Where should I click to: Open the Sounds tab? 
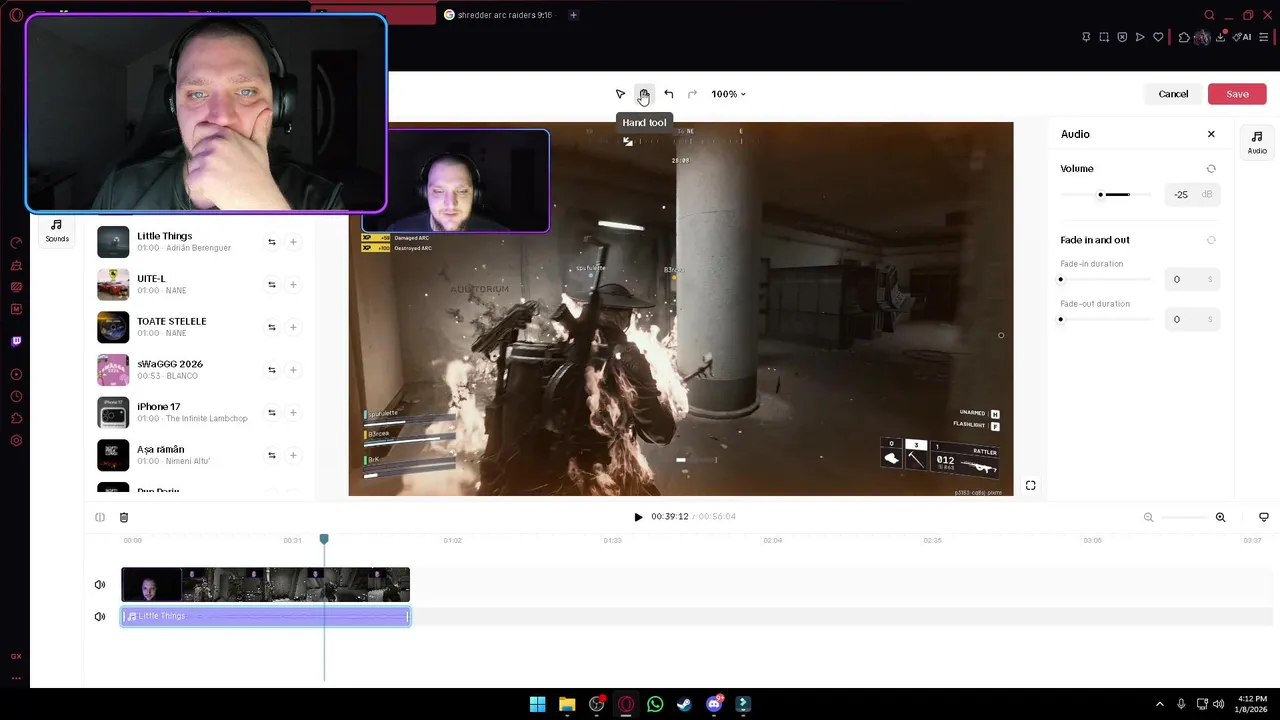click(x=57, y=230)
